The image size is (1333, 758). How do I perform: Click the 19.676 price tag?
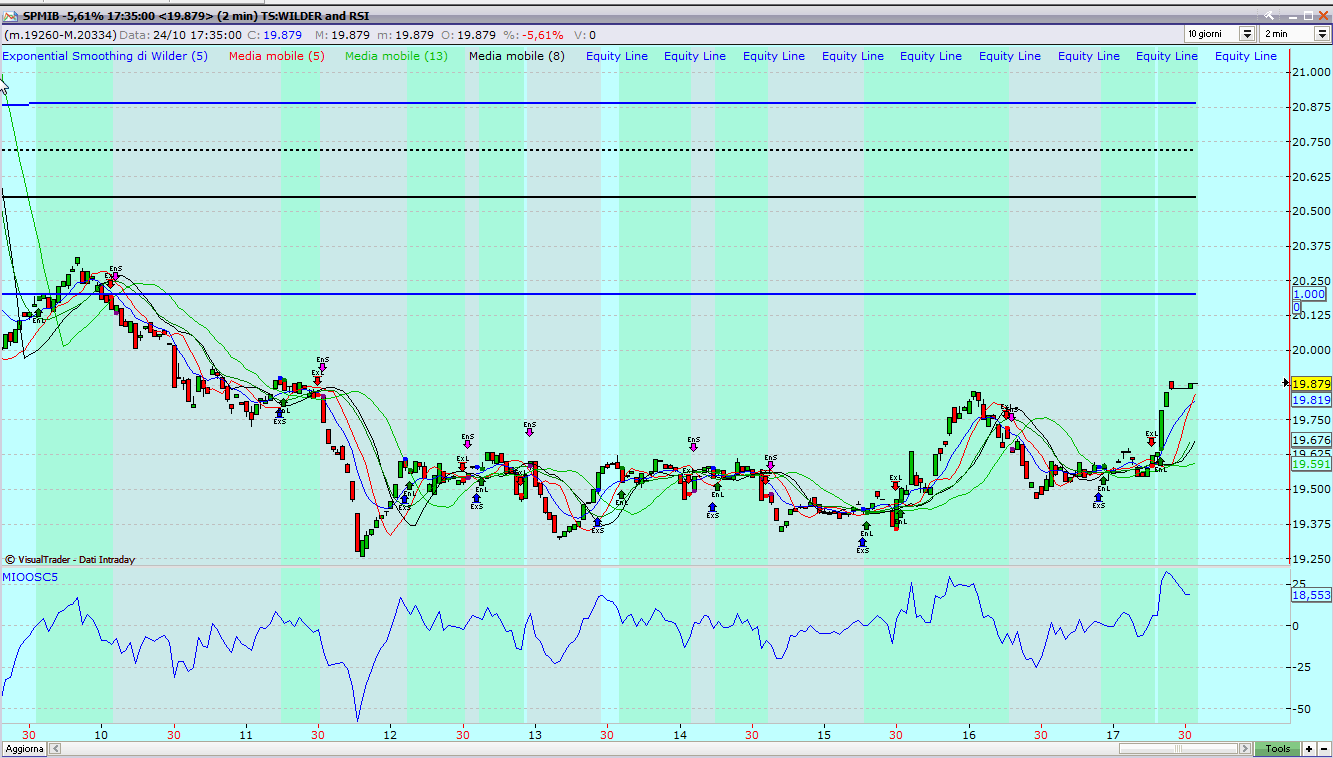[1311, 440]
